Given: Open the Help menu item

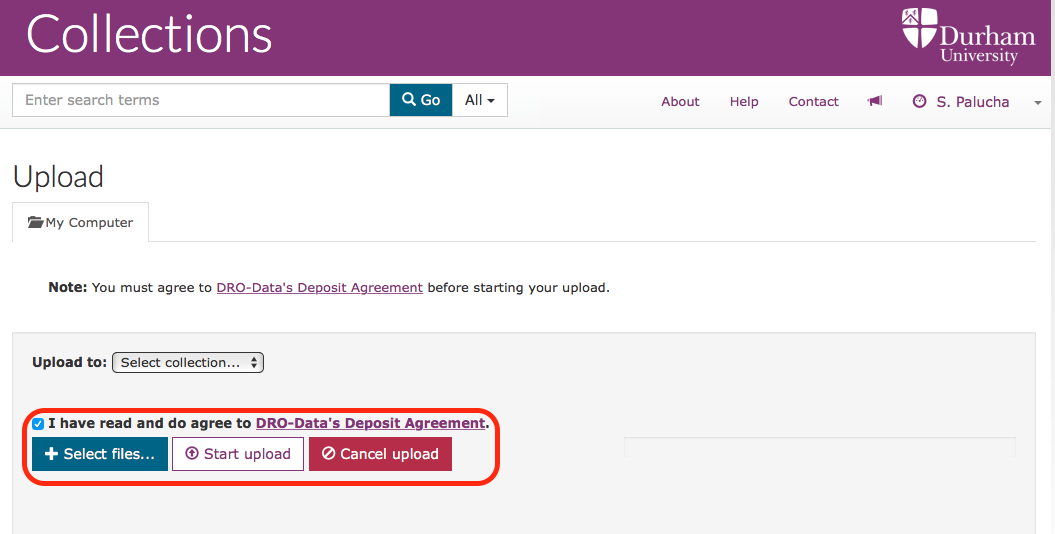Looking at the screenshot, I should point(744,102).
